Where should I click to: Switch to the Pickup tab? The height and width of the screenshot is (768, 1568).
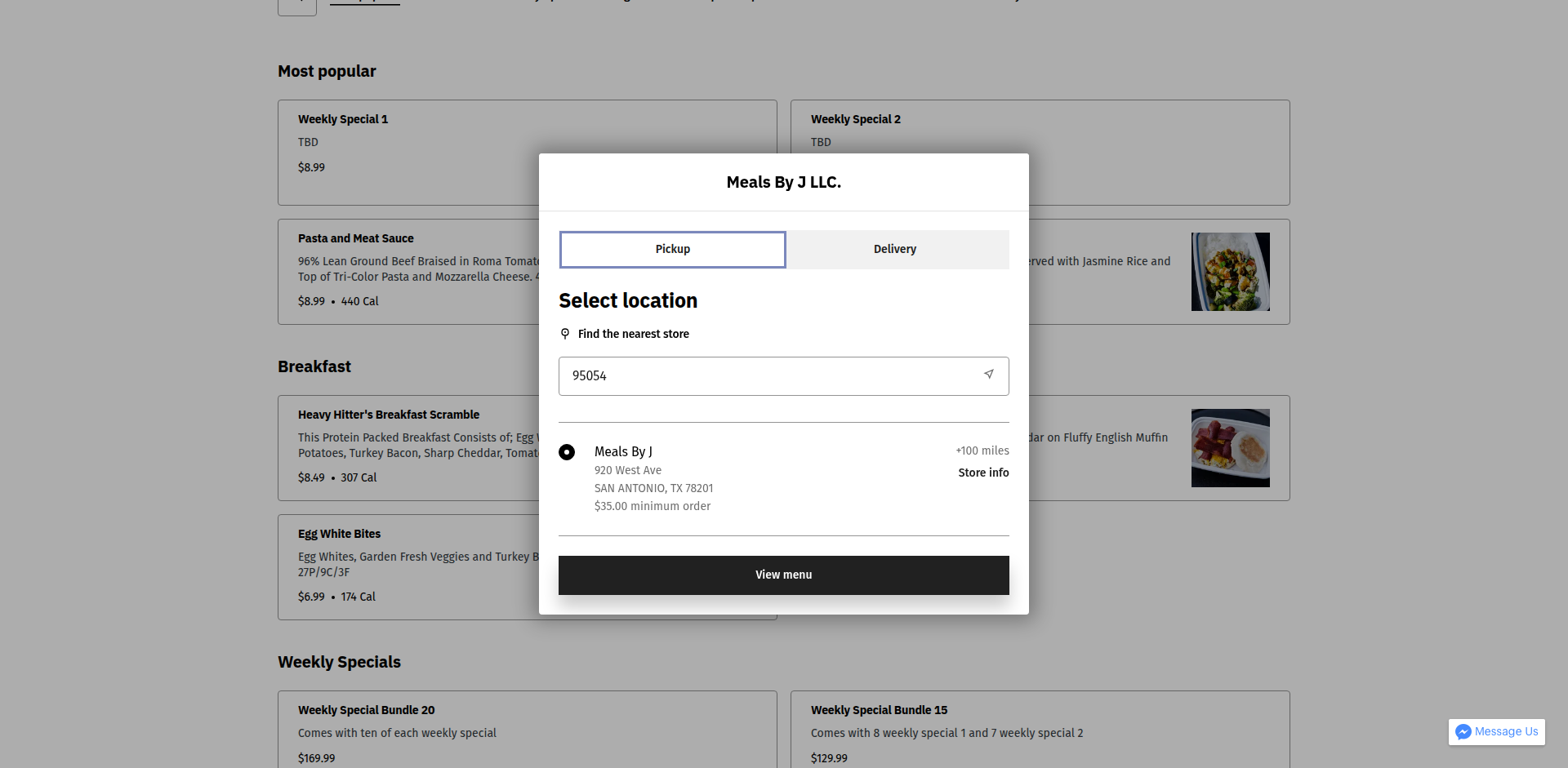tap(672, 250)
